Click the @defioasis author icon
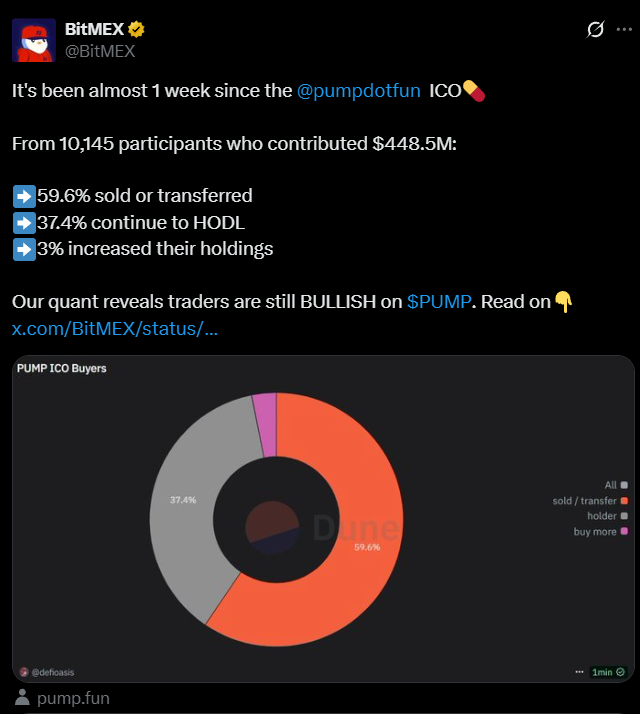 click(24, 672)
